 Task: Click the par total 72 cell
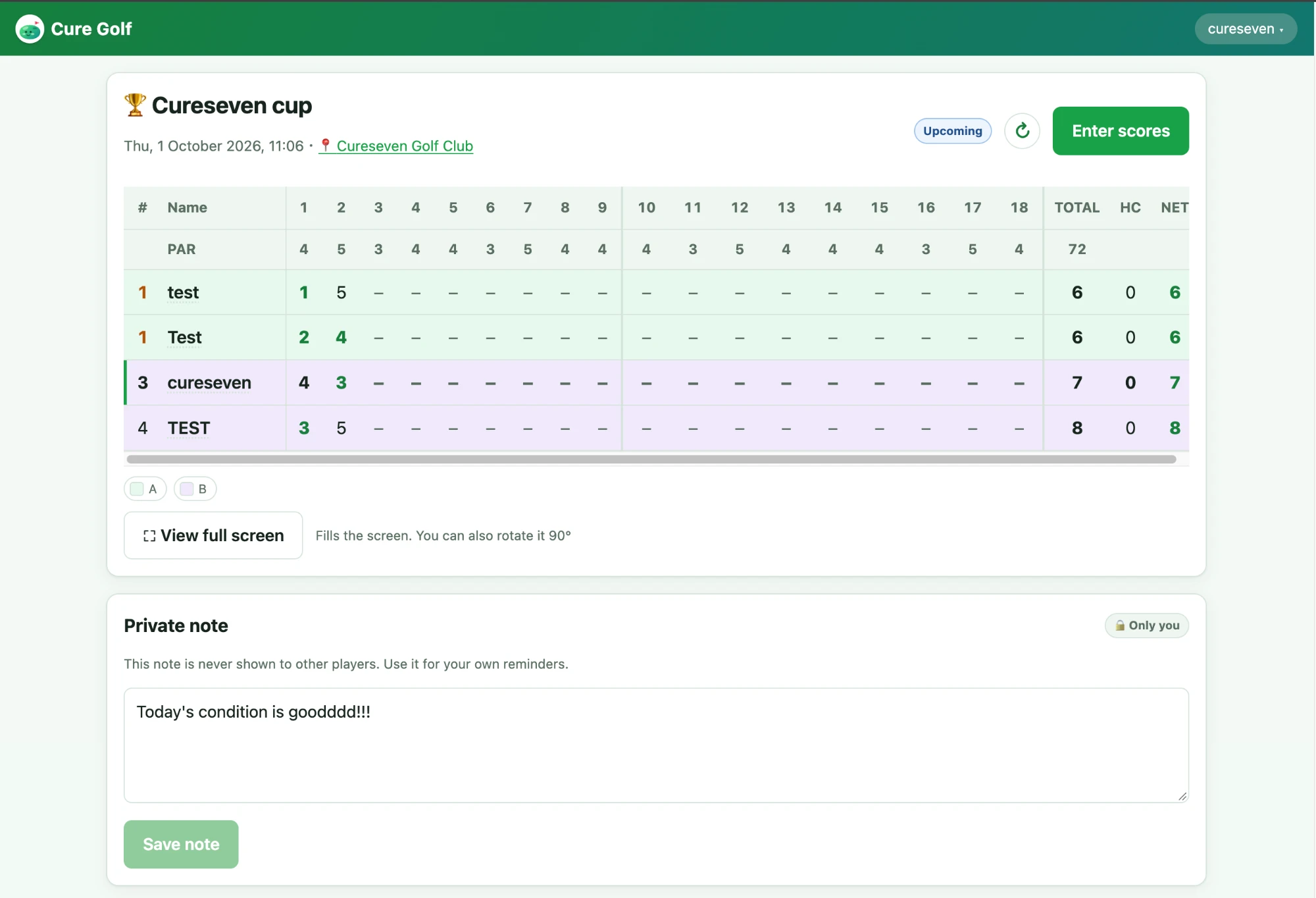click(1077, 249)
